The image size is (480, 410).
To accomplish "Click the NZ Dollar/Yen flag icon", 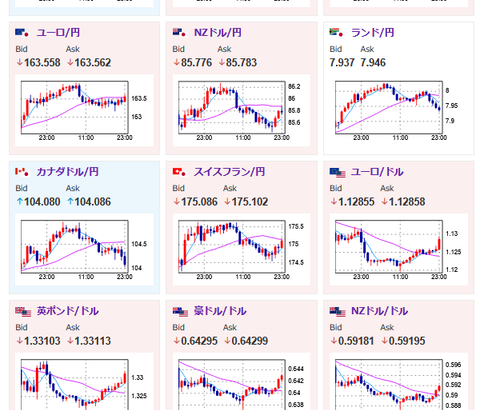I will (x=179, y=33).
